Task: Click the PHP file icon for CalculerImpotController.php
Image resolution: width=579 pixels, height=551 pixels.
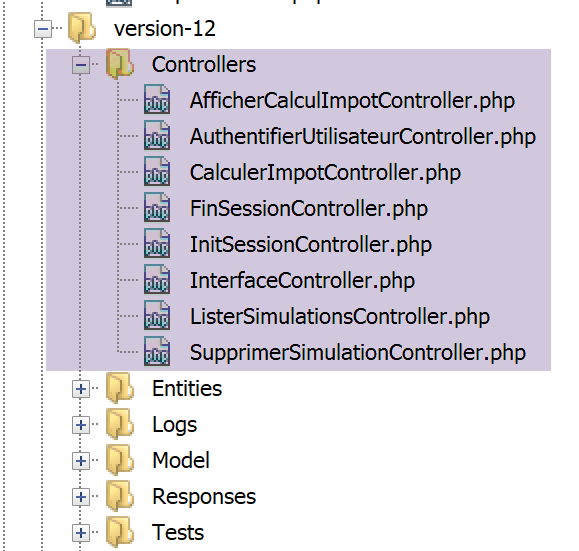Action: point(157,172)
